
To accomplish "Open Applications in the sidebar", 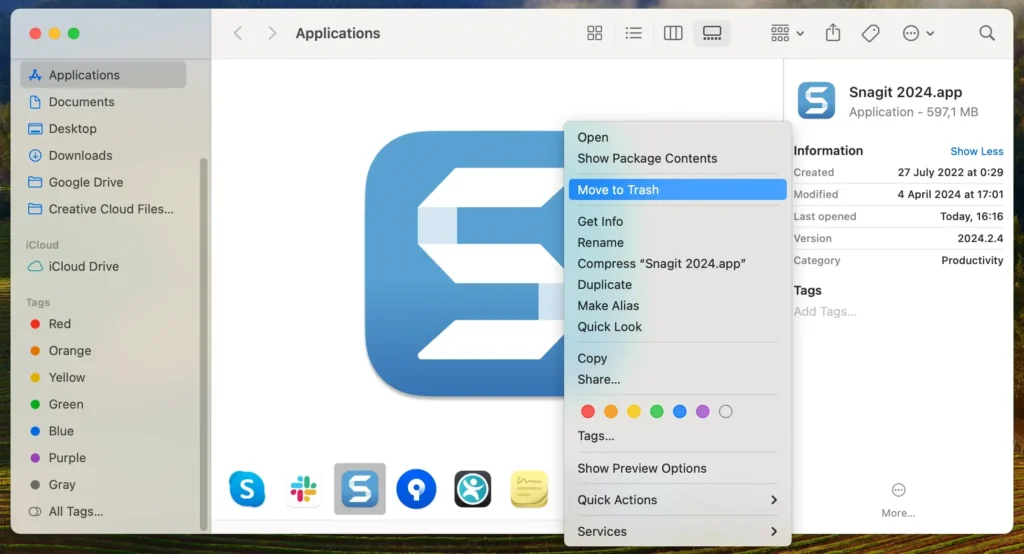I will [103, 75].
